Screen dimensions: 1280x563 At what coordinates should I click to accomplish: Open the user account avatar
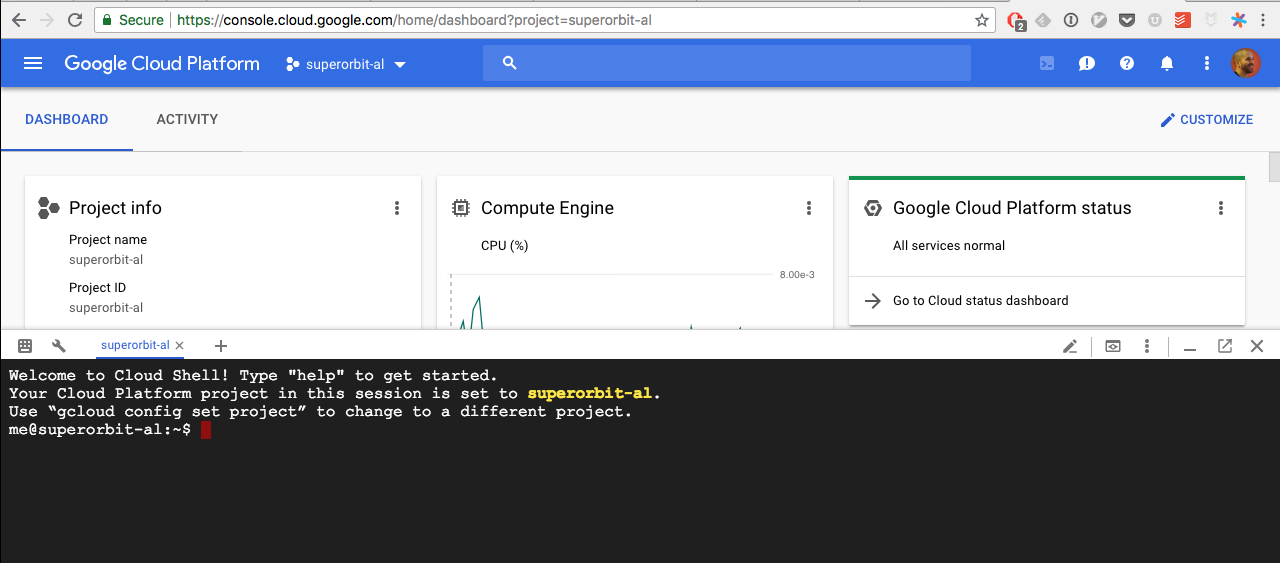coord(1246,63)
